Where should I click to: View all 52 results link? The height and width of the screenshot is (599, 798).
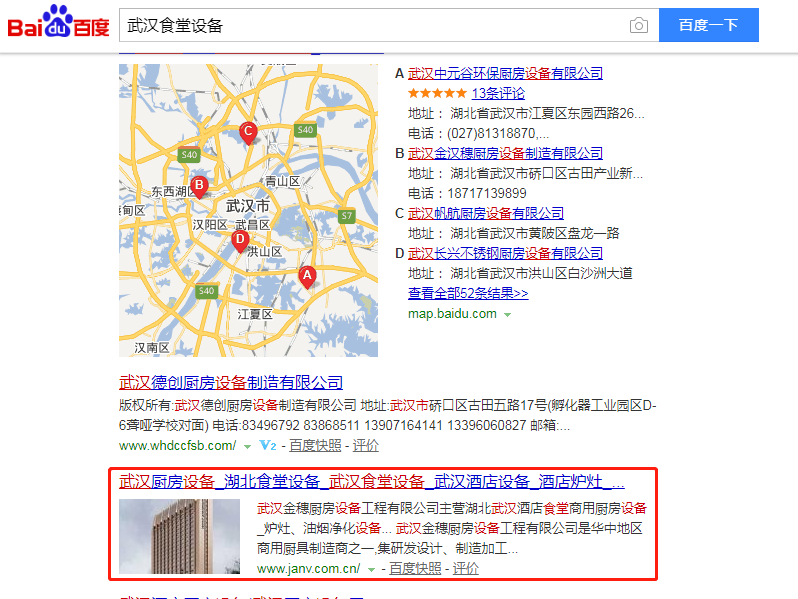tap(468, 293)
